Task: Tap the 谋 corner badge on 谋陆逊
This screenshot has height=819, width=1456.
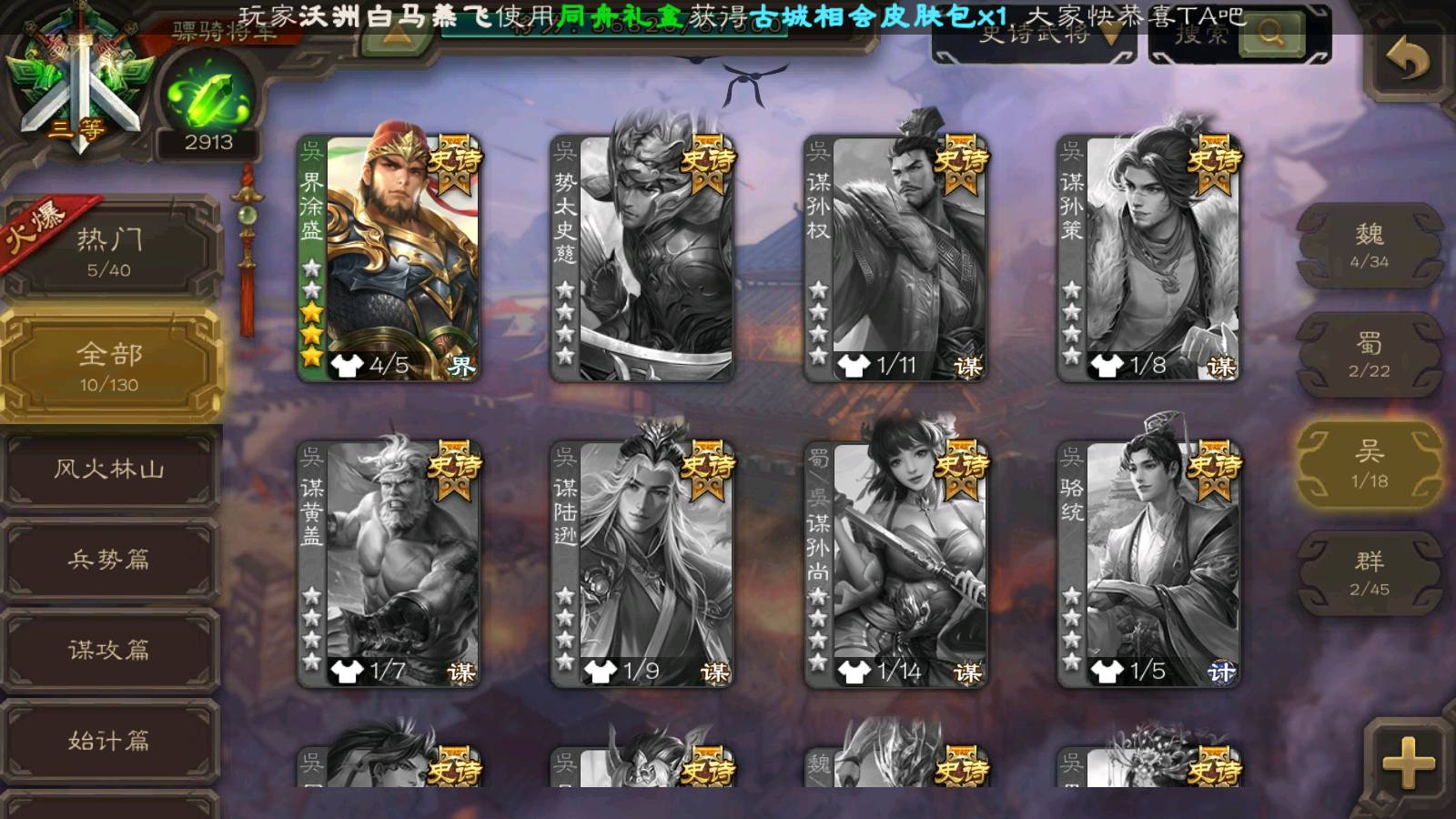Action: coord(715,672)
